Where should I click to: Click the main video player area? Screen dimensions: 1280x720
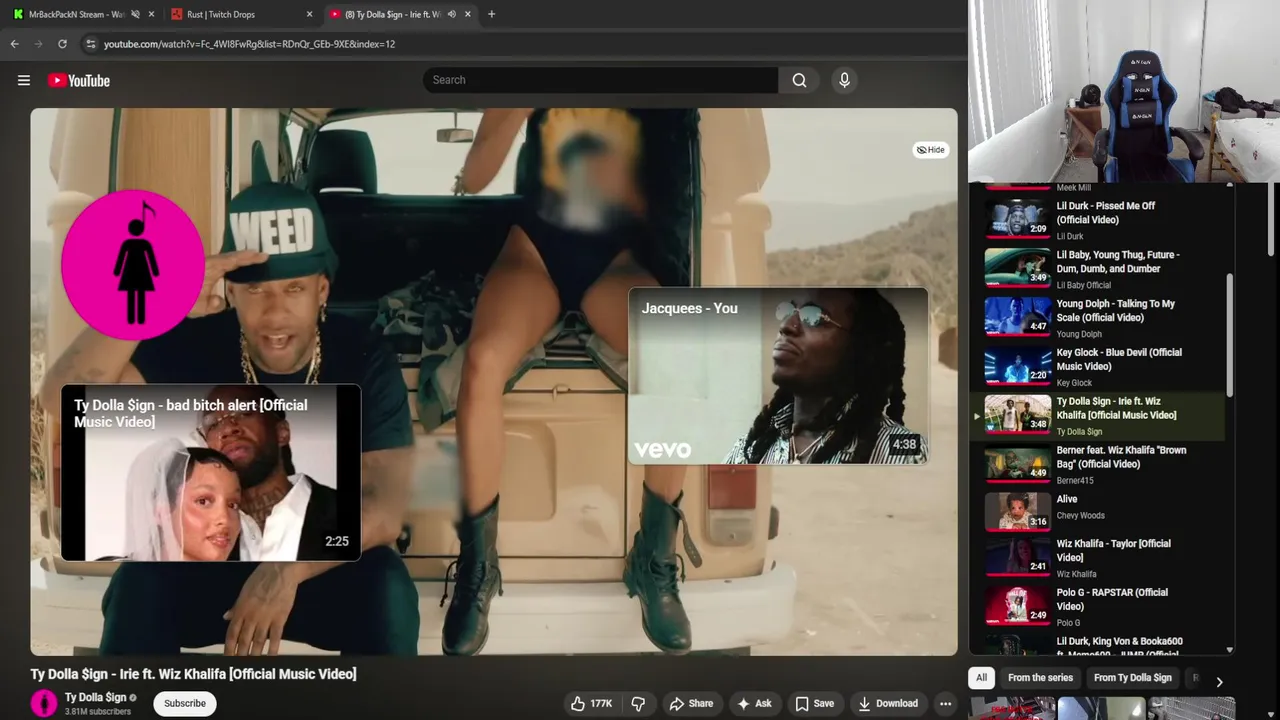click(x=494, y=382)
